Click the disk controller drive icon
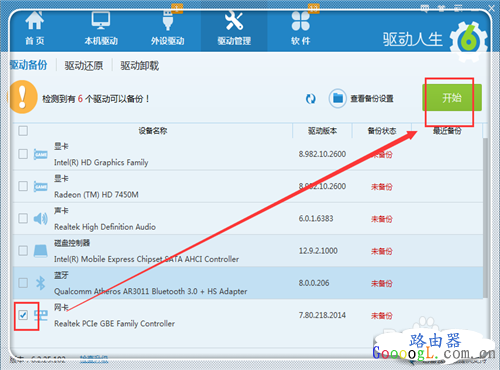The image size is (500, 370). [41, 251]
